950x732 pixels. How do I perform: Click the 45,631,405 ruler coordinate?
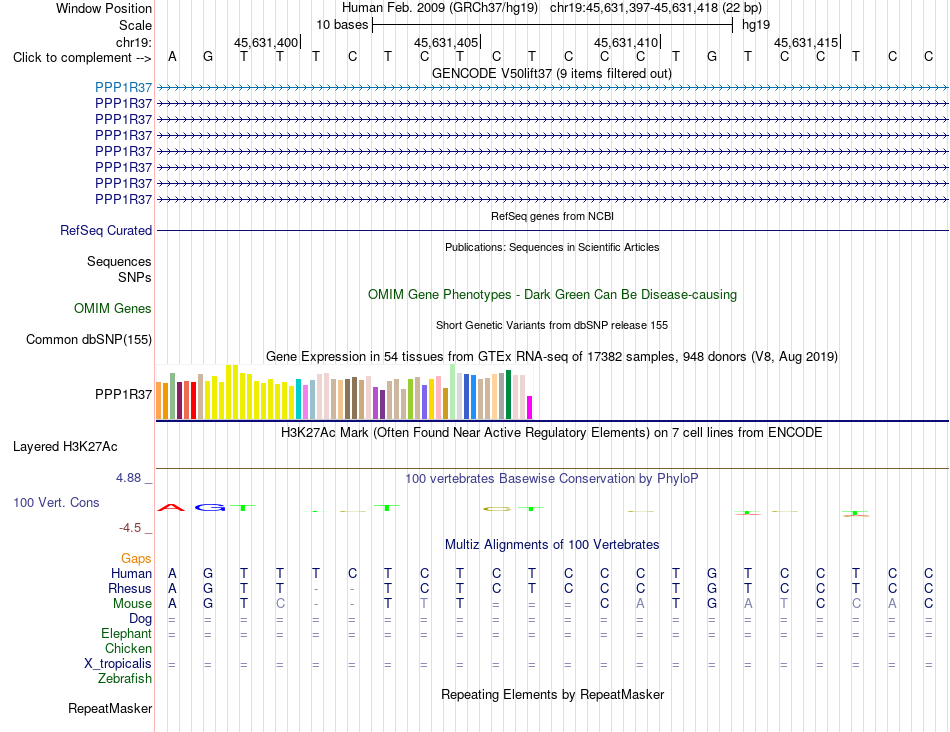tap(446, 42)
